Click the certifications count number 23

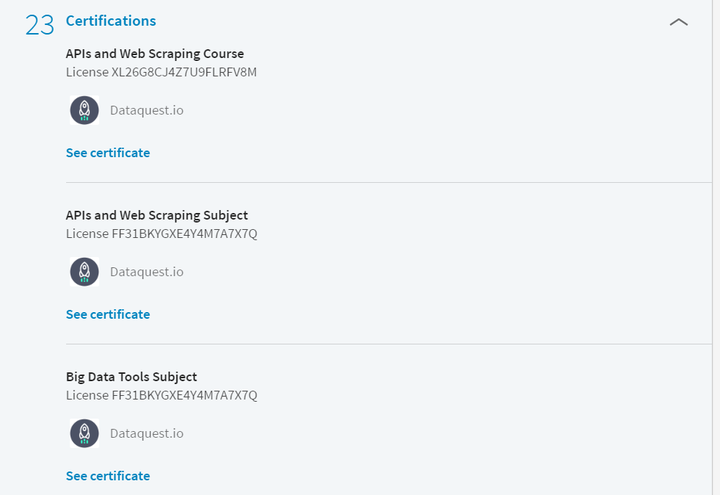click(x=40, y=25)
